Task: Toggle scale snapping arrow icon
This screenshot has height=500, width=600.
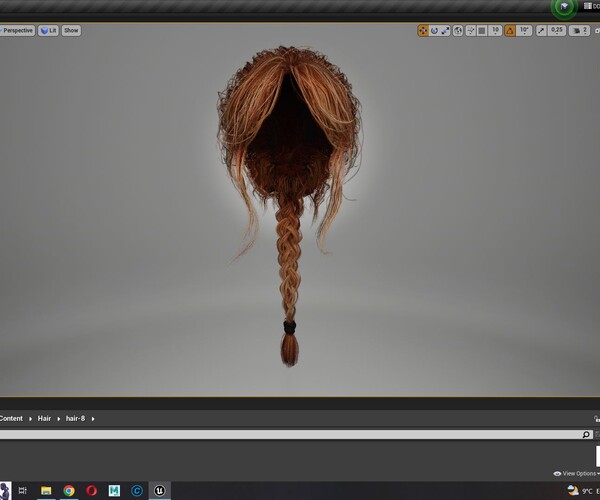Action: (541, 31)
